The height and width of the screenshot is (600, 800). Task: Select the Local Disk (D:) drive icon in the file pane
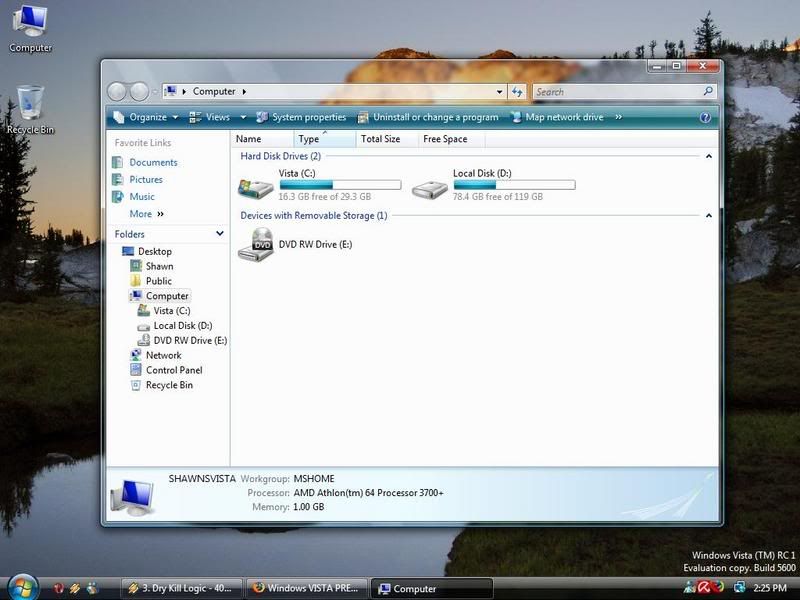click(430, 190)
